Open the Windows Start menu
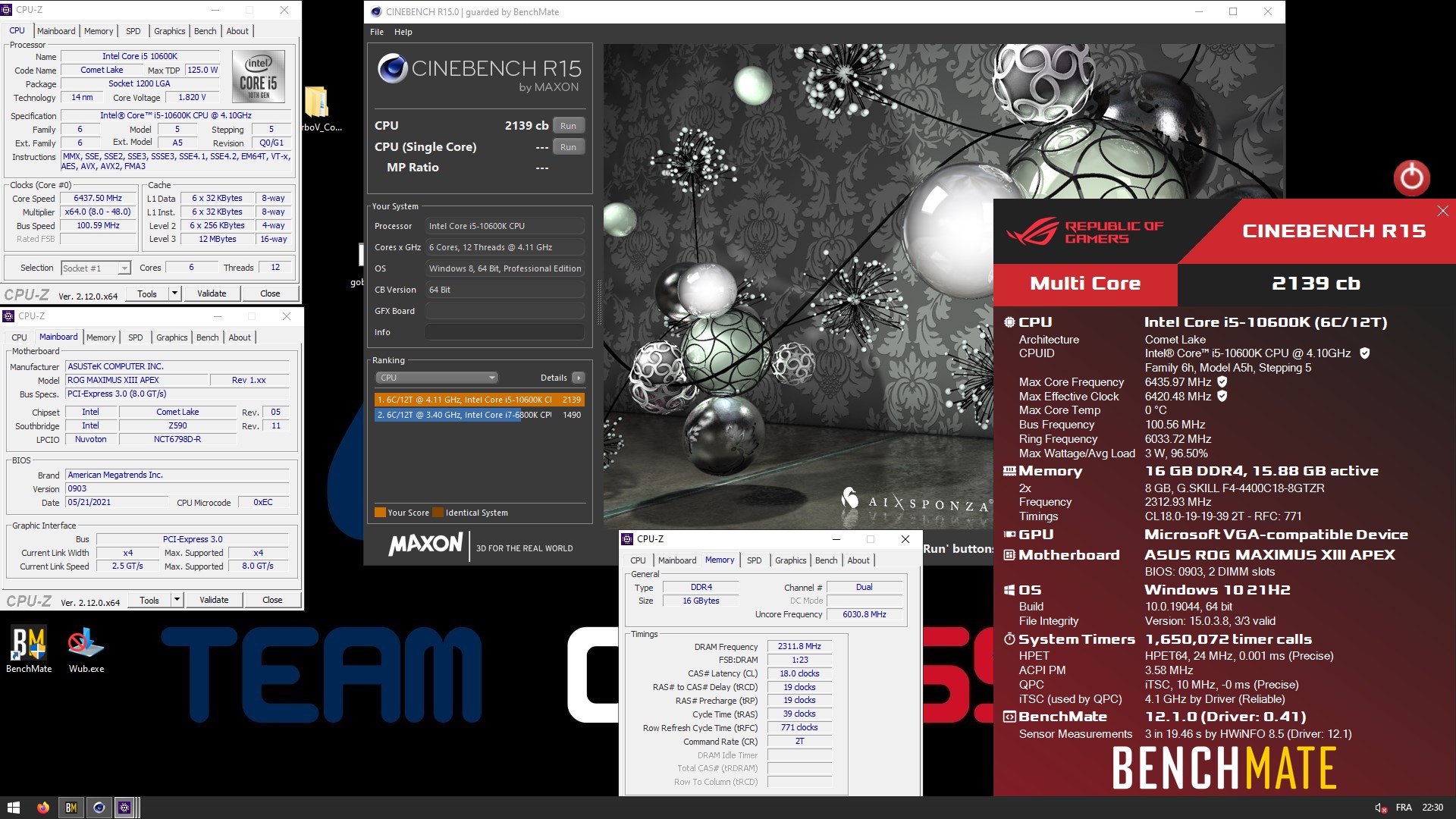 (x=13, y=808)
